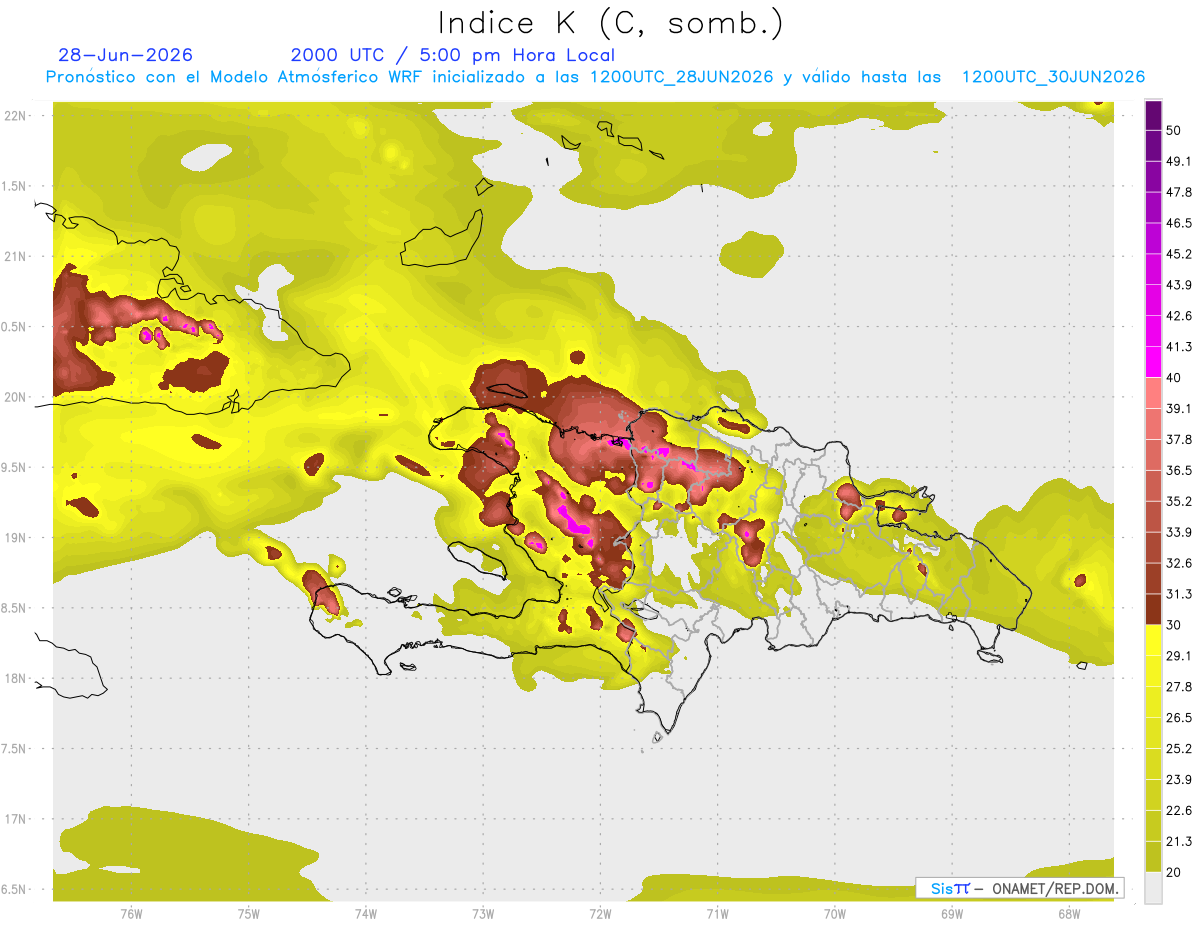Click the colorbar label "41.3"
This screenshot has height=927, width=1200.
coord(1179,347)
